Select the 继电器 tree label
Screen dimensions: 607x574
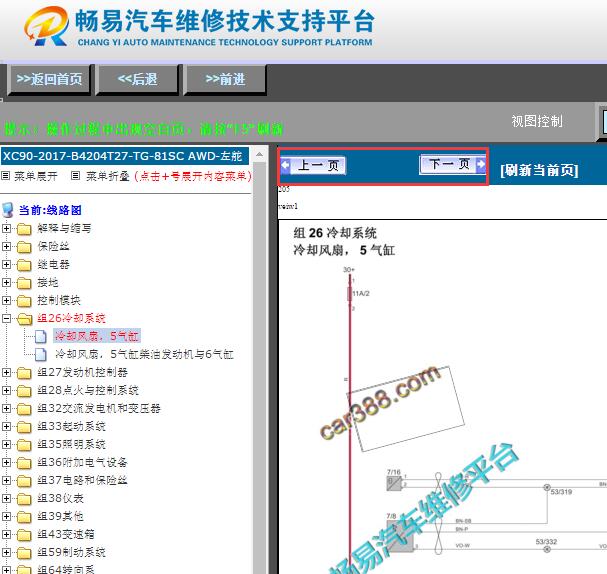(53, 264)
